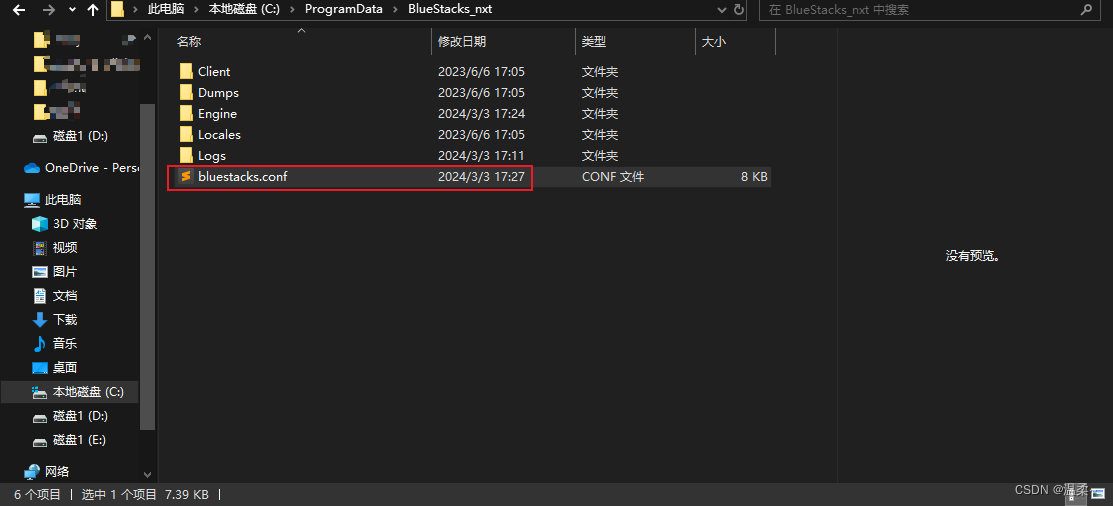Expand the chevron before 此电脑 breadcrumb
Screen dimensions: 1113x506
pyautogui.click(x=135, y=10)
